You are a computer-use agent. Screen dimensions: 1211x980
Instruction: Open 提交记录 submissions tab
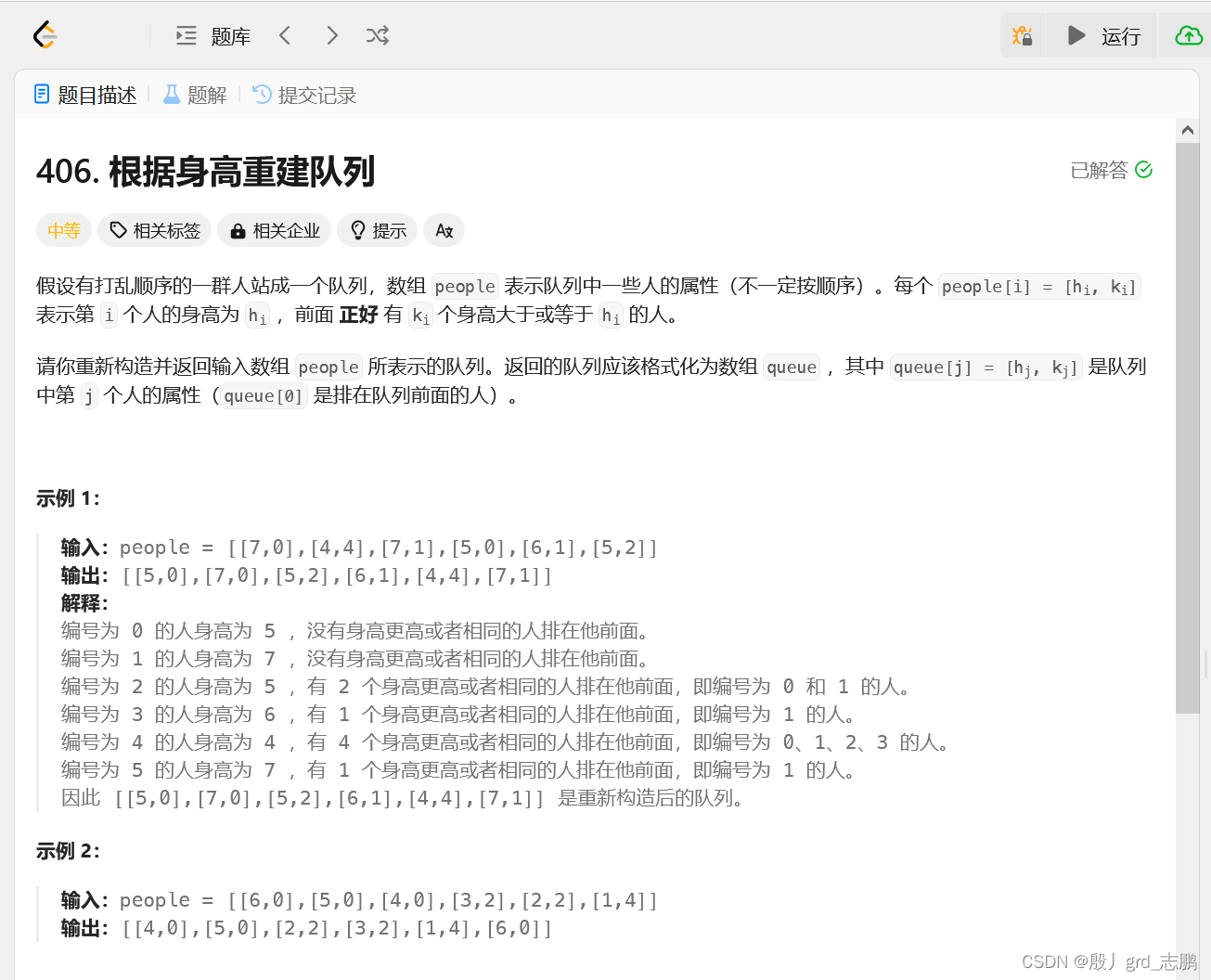pos(304,95)
